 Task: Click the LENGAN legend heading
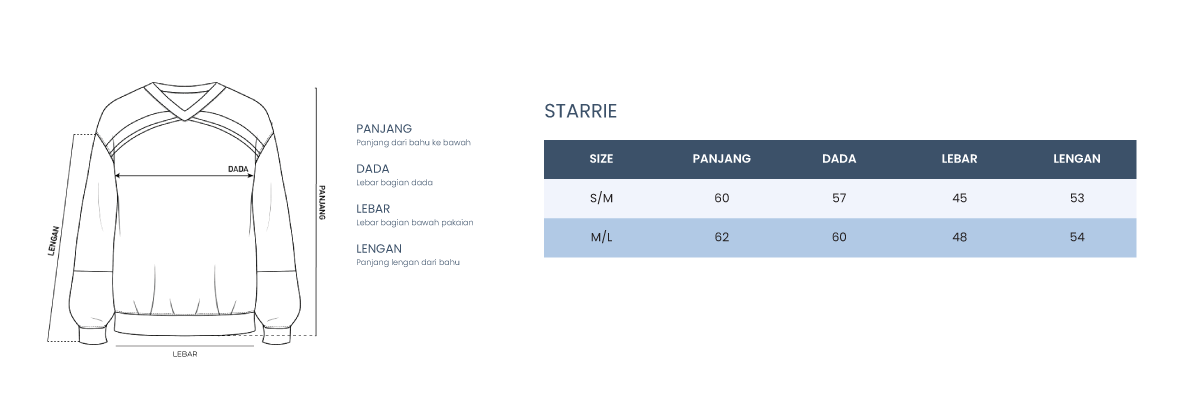(379, 249)
